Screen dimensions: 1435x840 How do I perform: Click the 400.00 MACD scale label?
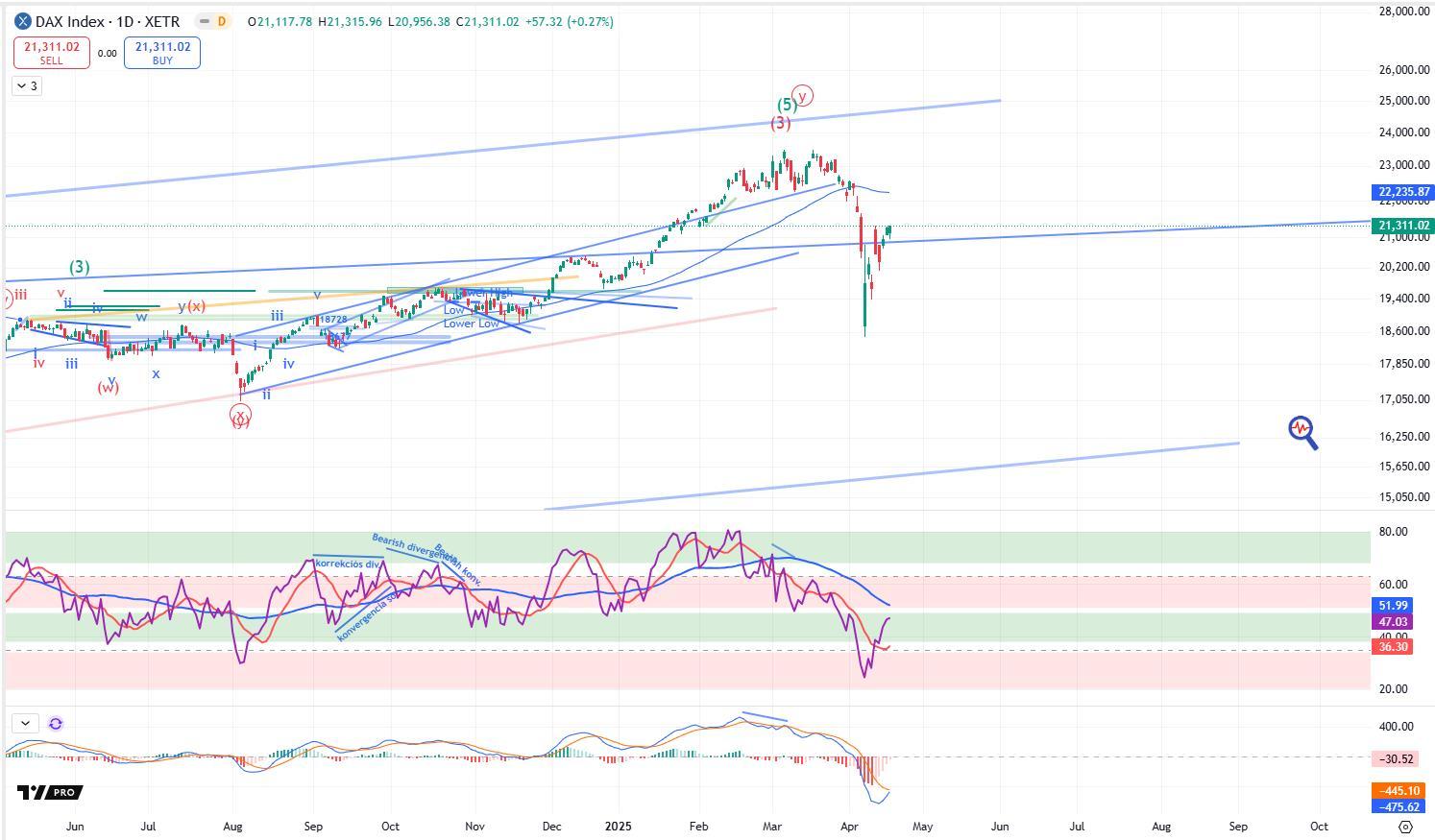point(1396,727)
